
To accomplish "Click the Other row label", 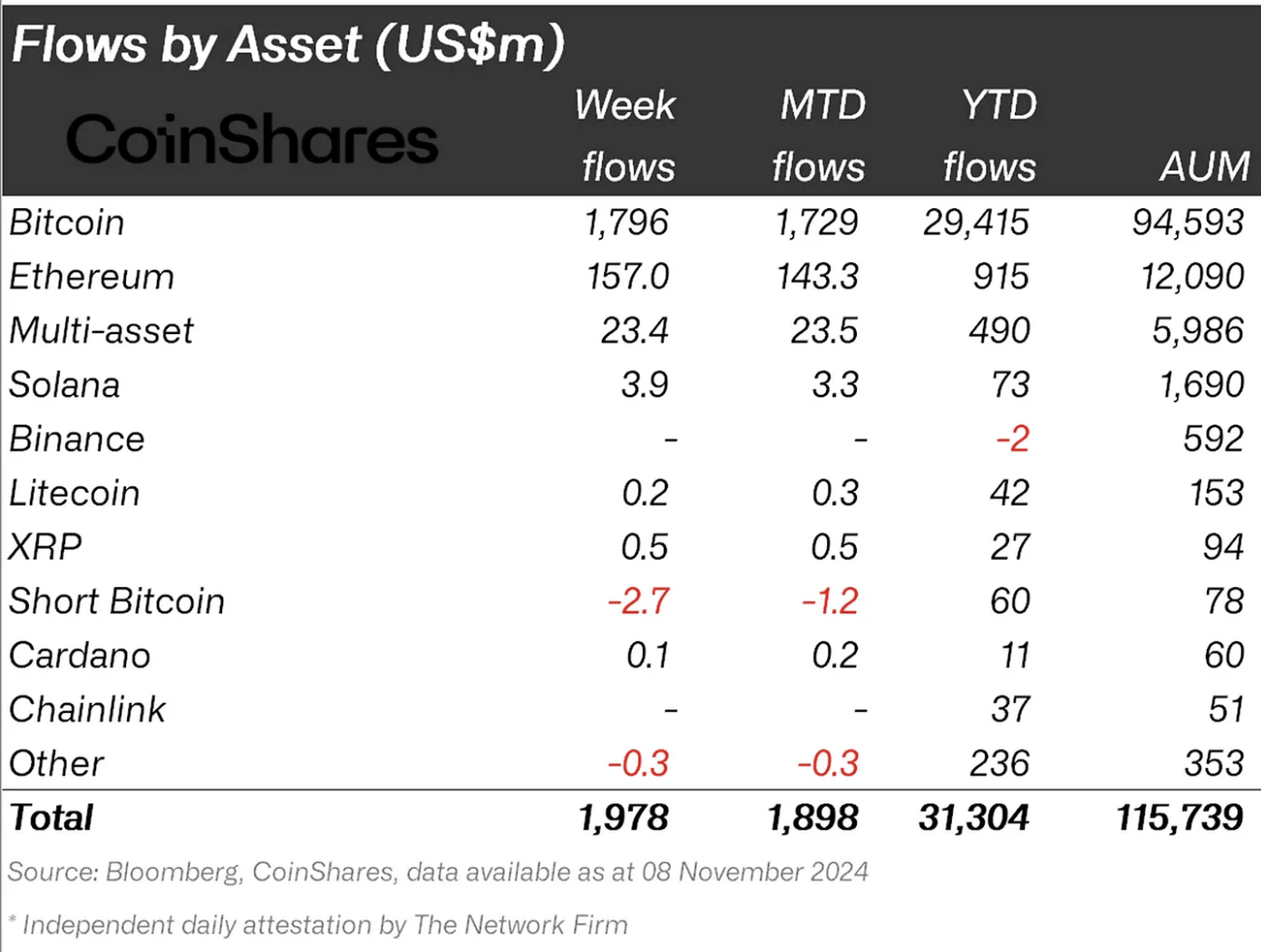I will click(x=56, y=764).
